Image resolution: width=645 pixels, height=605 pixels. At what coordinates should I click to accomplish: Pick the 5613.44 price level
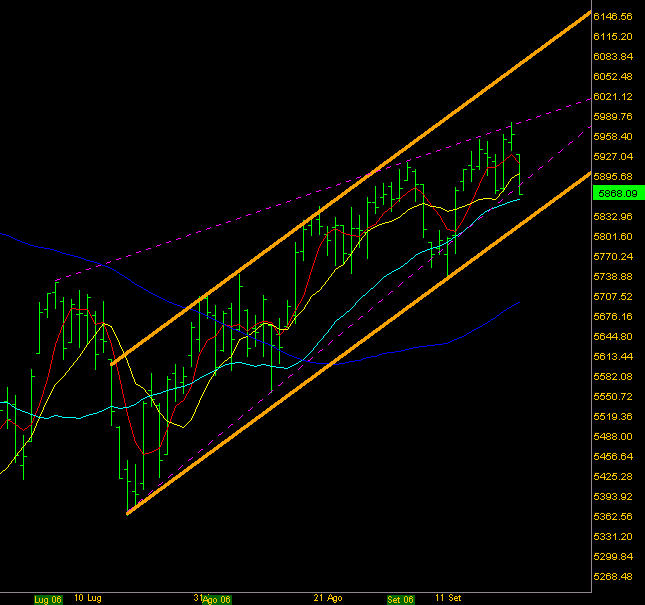pos(613,357)
